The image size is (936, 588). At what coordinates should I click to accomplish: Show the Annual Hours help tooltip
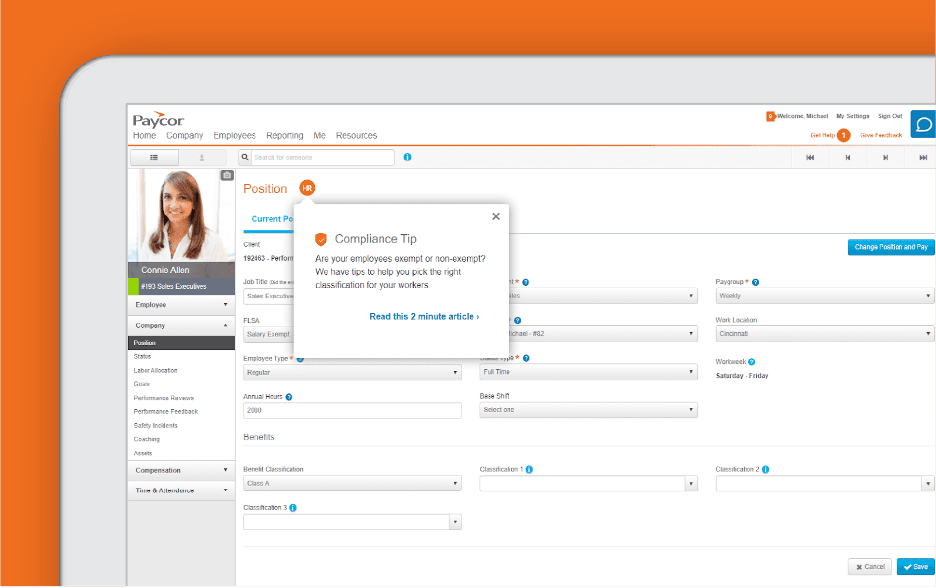[289, 397]
